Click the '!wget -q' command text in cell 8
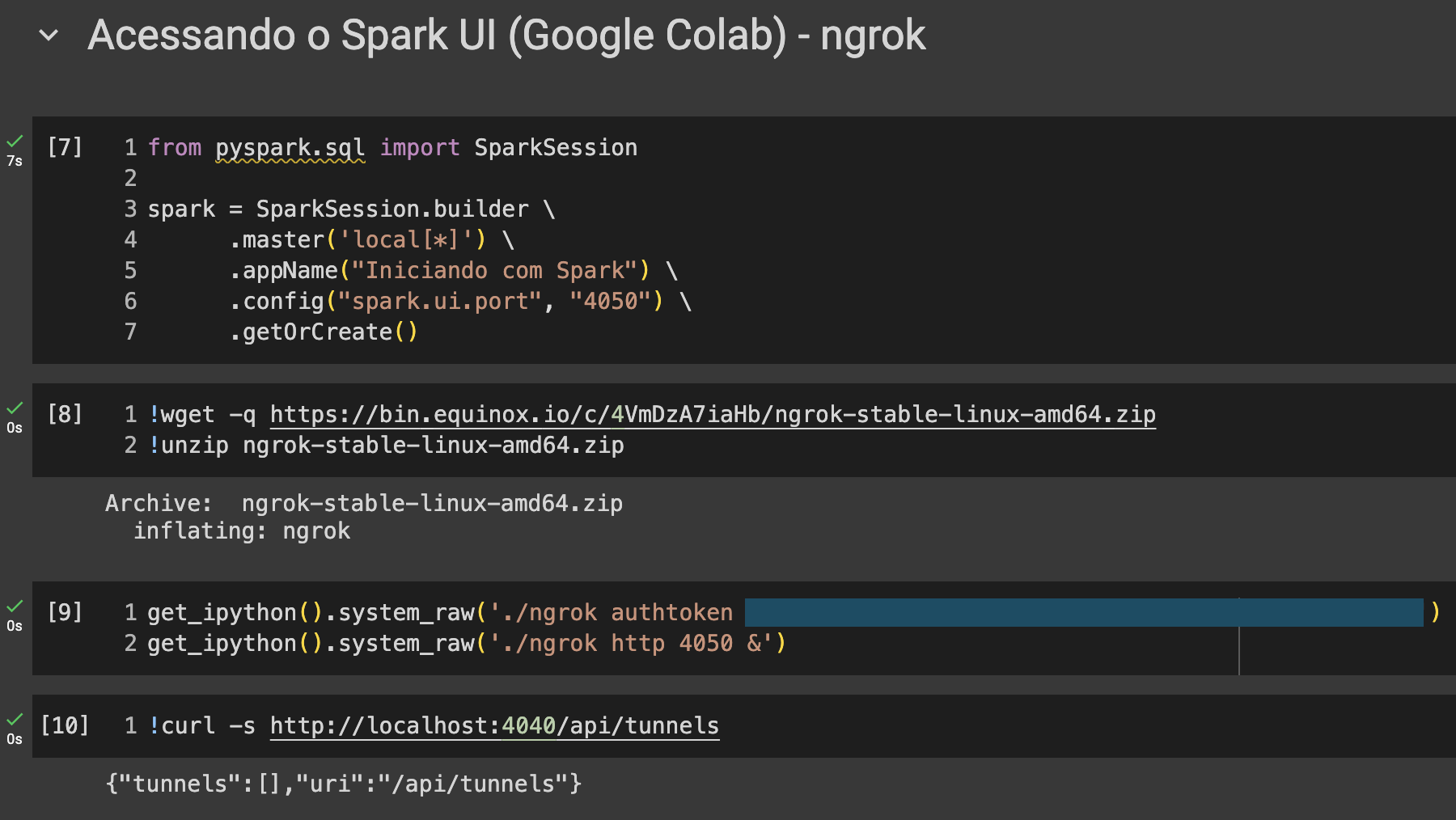 (202, 415)
